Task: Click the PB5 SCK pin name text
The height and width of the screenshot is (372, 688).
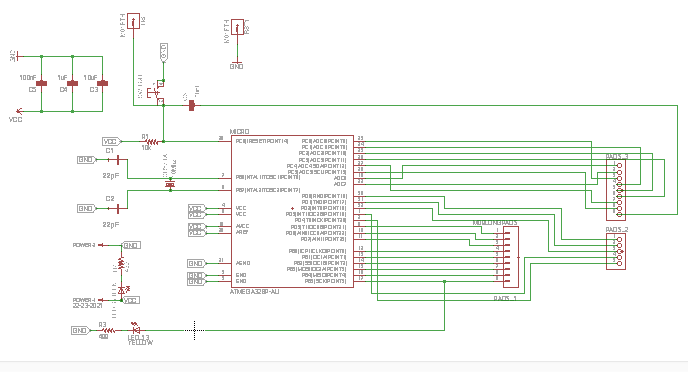Action: 326,281
